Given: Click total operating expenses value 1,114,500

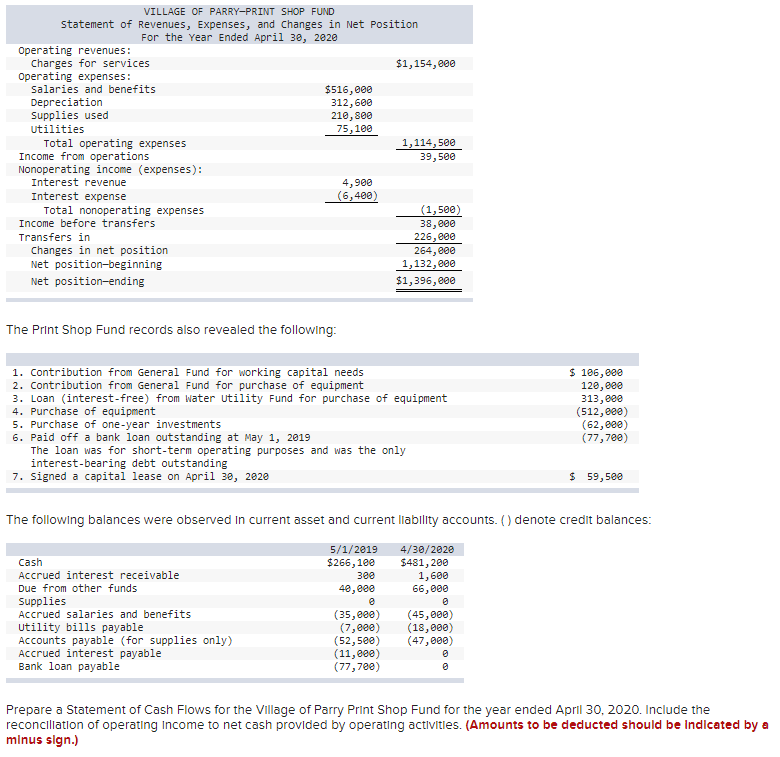Looking at the screenshot, I should (428, 143).
